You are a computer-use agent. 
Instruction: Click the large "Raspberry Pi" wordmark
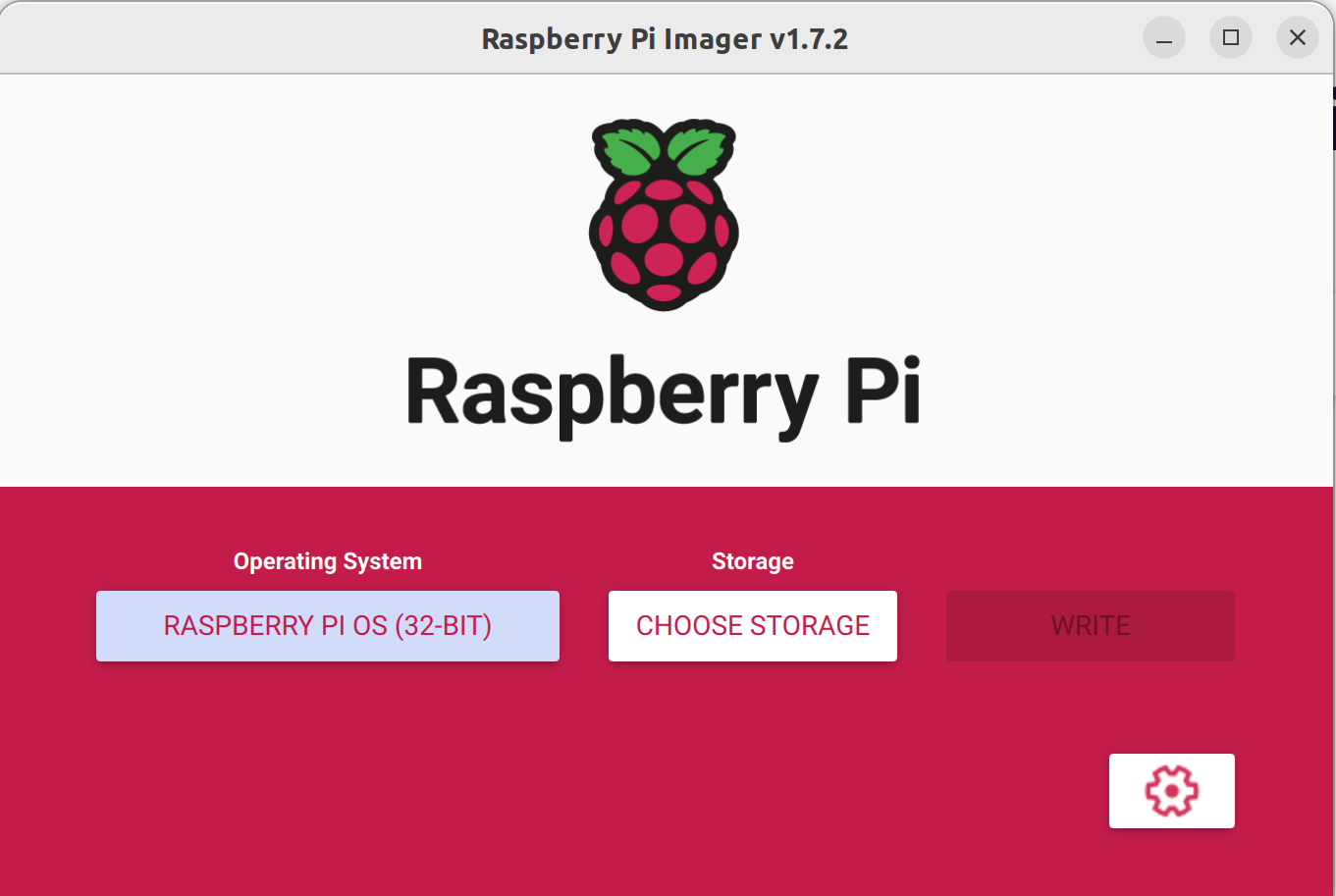(x=665, y=396)
